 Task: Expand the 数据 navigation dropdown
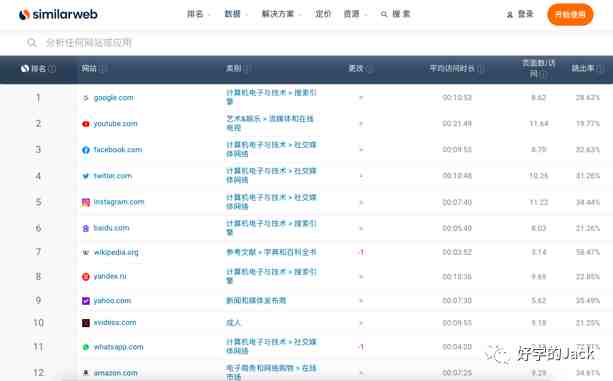[236, 14]
